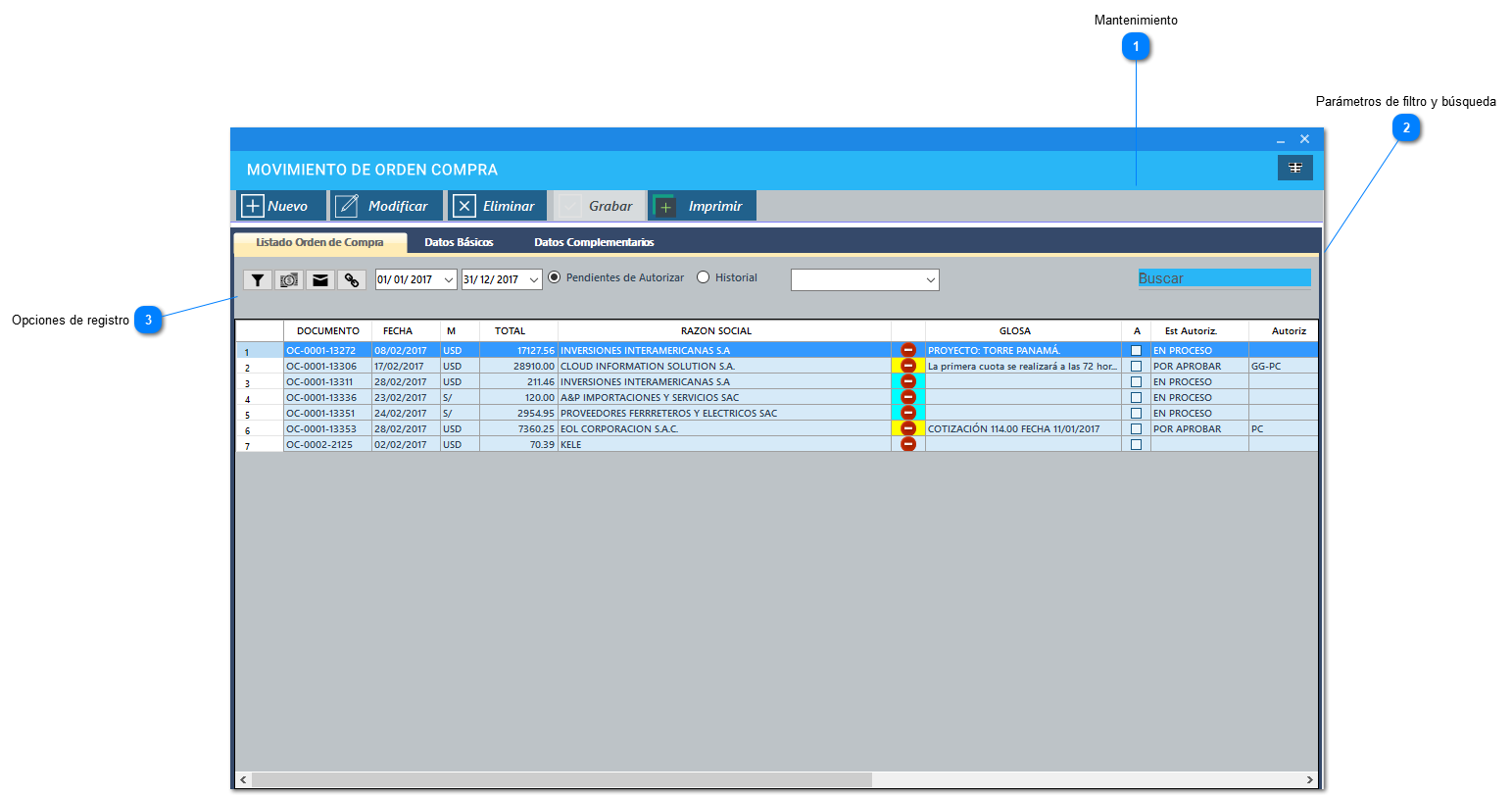Image resolution: width=1512 pixels, height=798 pixels.
Task: Select document OC-0001-13353 cell
Action: [328, 428]
